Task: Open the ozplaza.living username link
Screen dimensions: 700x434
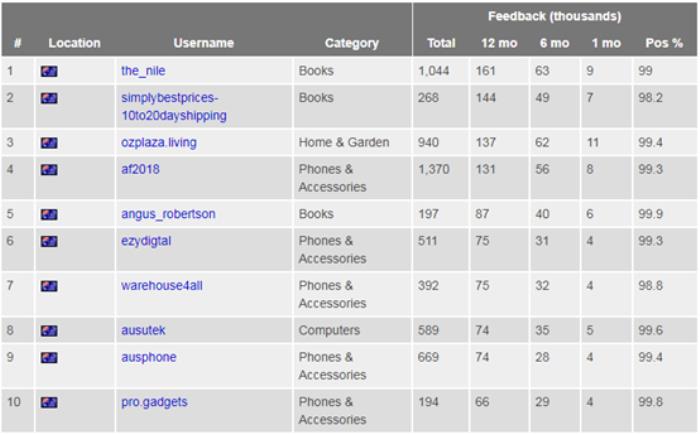Action: click(x=159, y=143)
